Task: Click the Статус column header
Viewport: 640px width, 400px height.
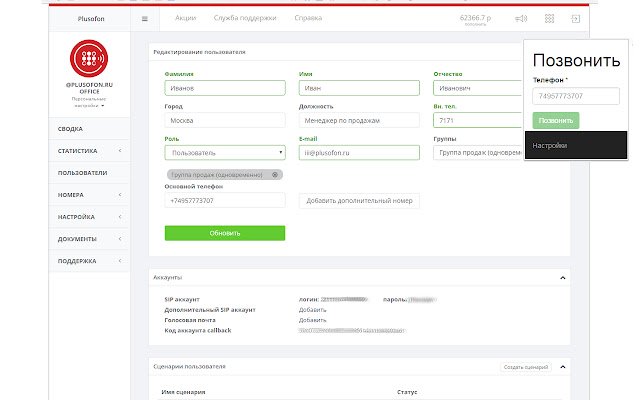Action: 407,392
